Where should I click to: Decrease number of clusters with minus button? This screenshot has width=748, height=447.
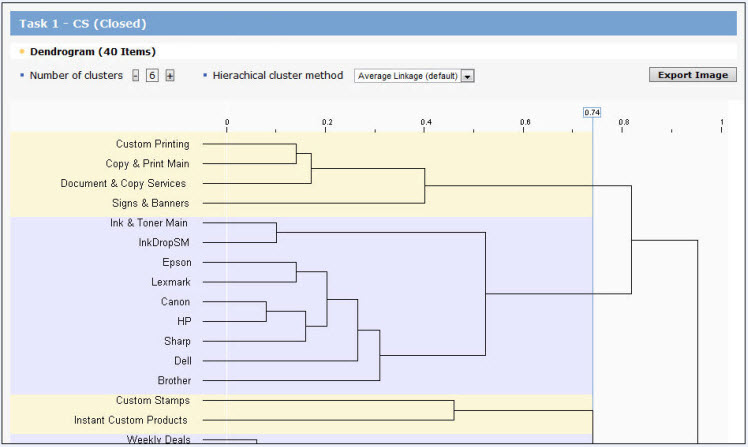click(135, 75)
